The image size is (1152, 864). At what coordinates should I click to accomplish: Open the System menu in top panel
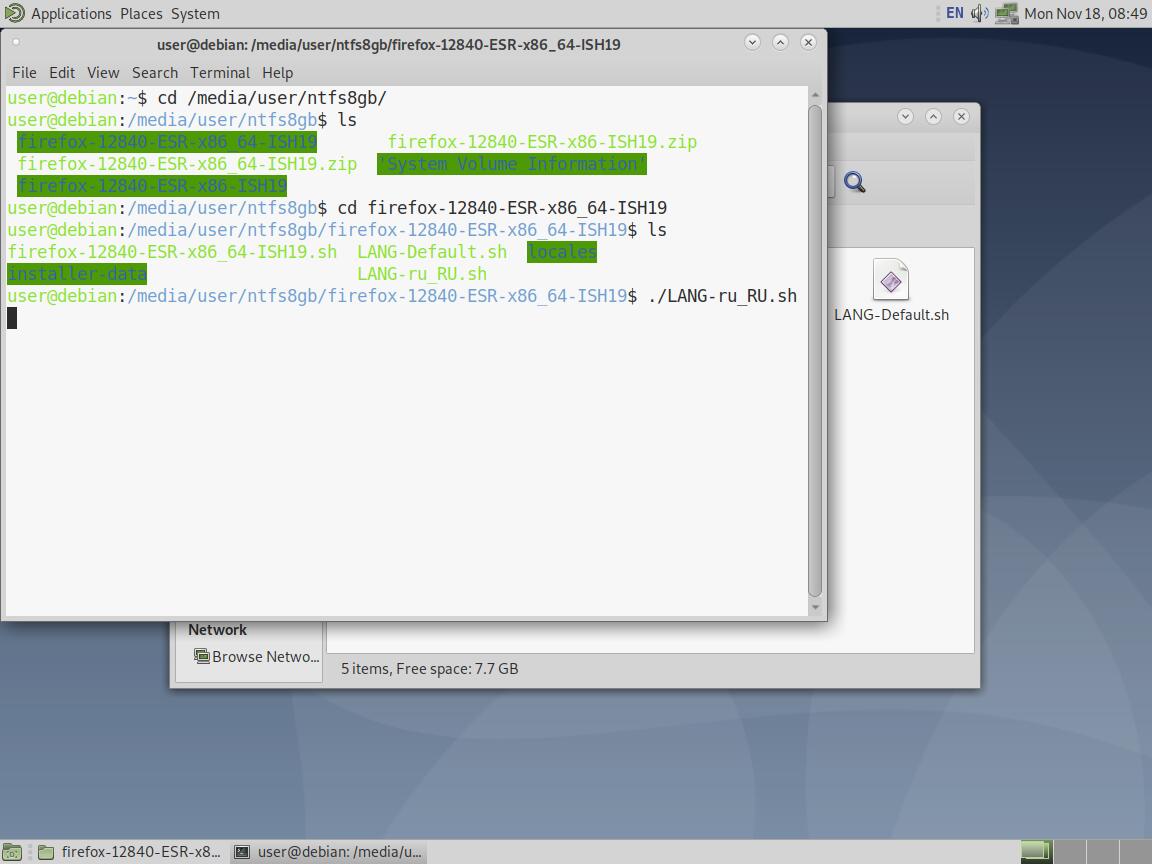pos(195,13)
